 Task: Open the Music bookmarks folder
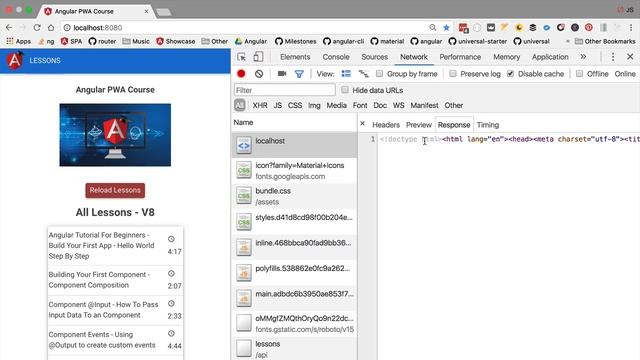(136, 41)
